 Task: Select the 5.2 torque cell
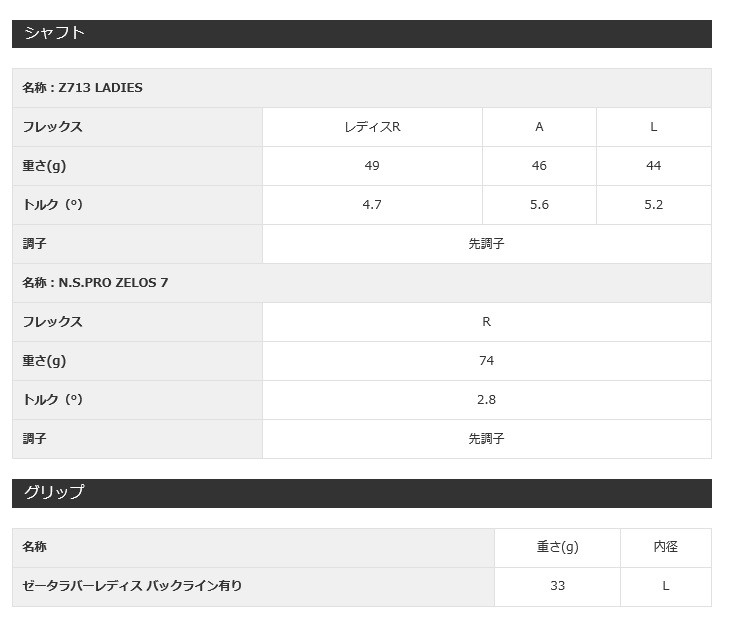654,205
